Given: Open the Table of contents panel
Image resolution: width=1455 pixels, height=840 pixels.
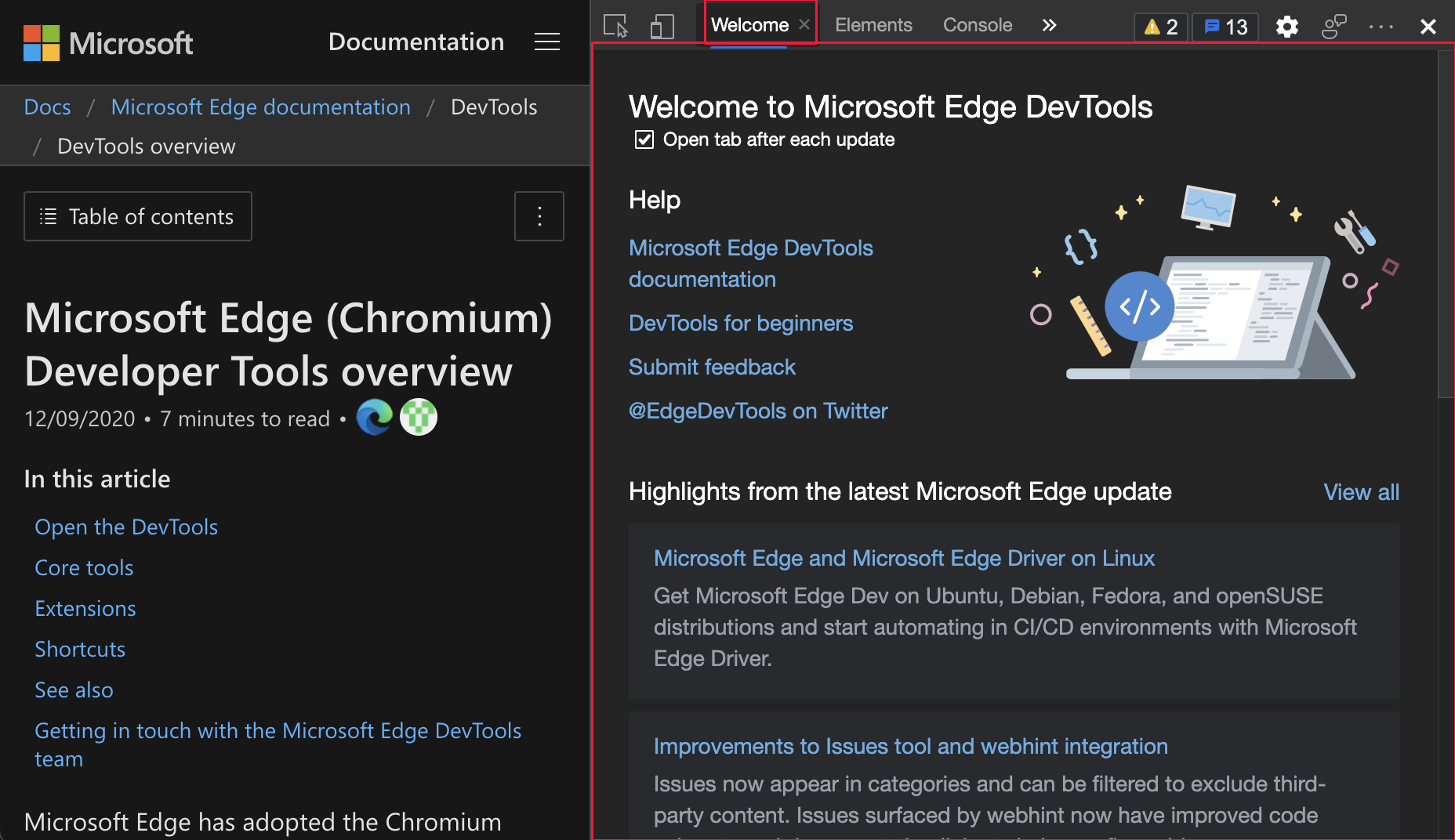Looking at the screenshot, I should pyautogui.click(x=137, y=216).
